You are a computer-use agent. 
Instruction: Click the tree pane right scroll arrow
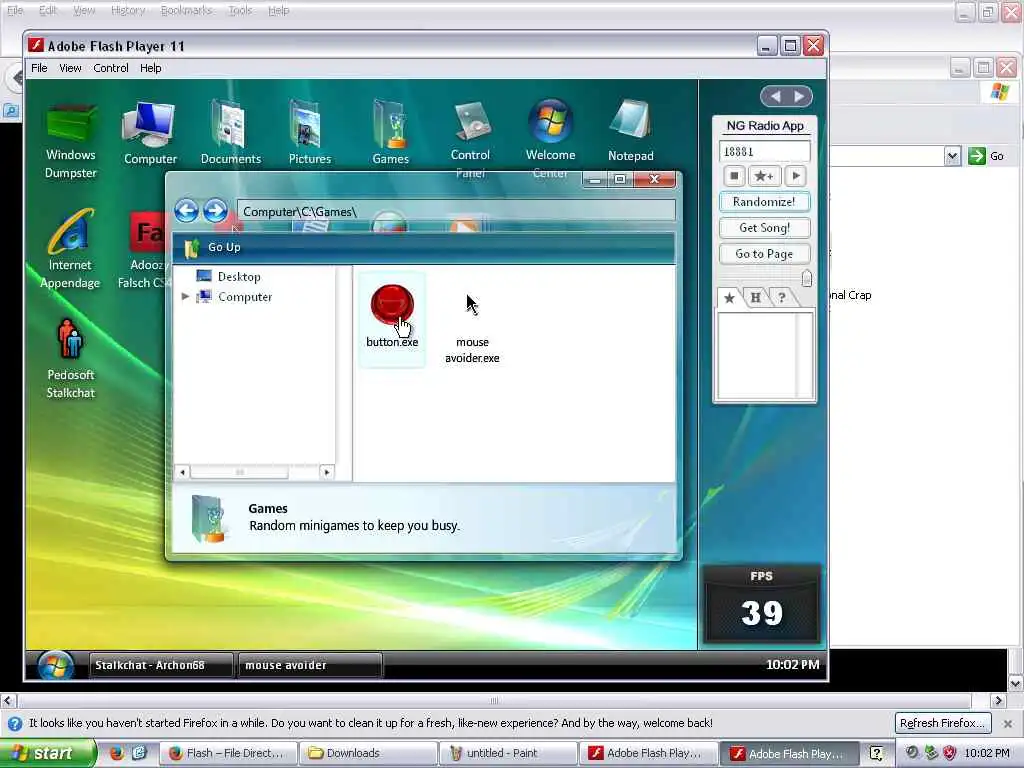tap(327, 472)
